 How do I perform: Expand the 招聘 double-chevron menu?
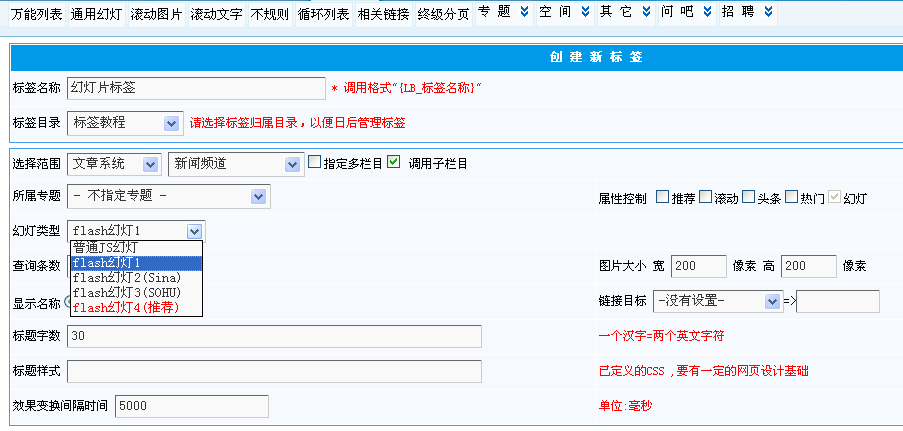coord(767,12)
